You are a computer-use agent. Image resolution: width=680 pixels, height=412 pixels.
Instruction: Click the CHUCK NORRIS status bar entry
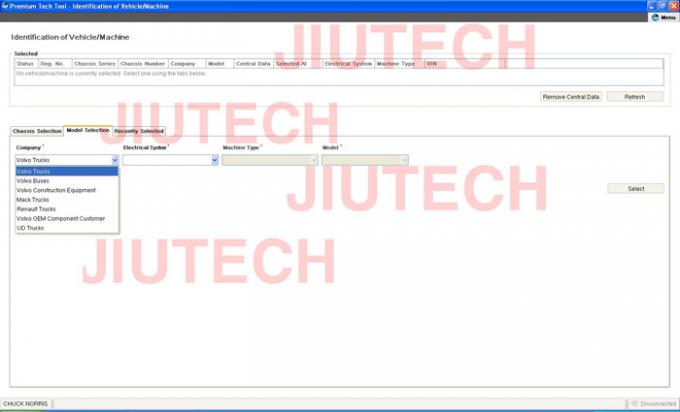pos(26,404)
